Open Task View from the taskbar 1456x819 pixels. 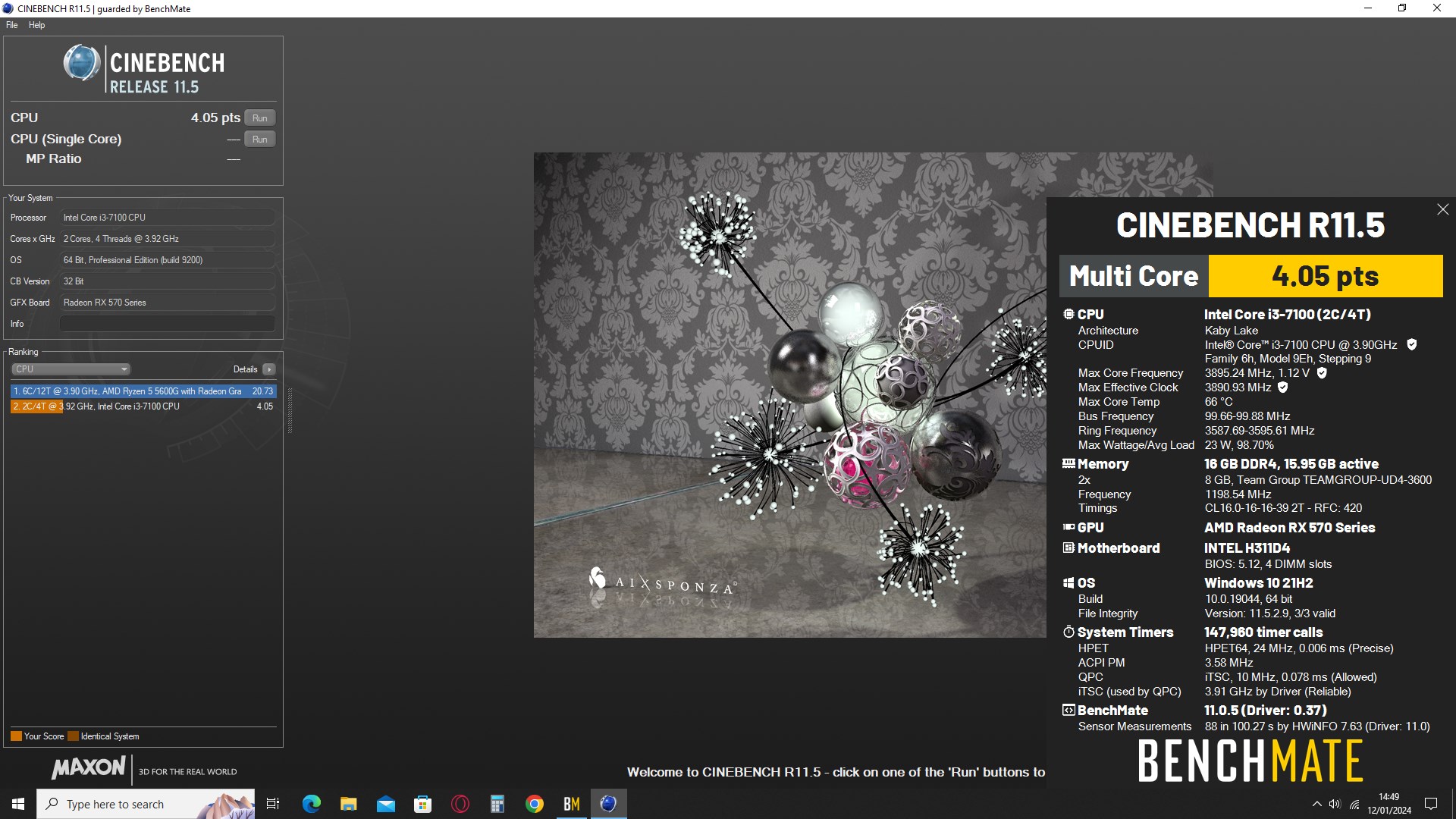pyautogui.click(x=273, y=804)
